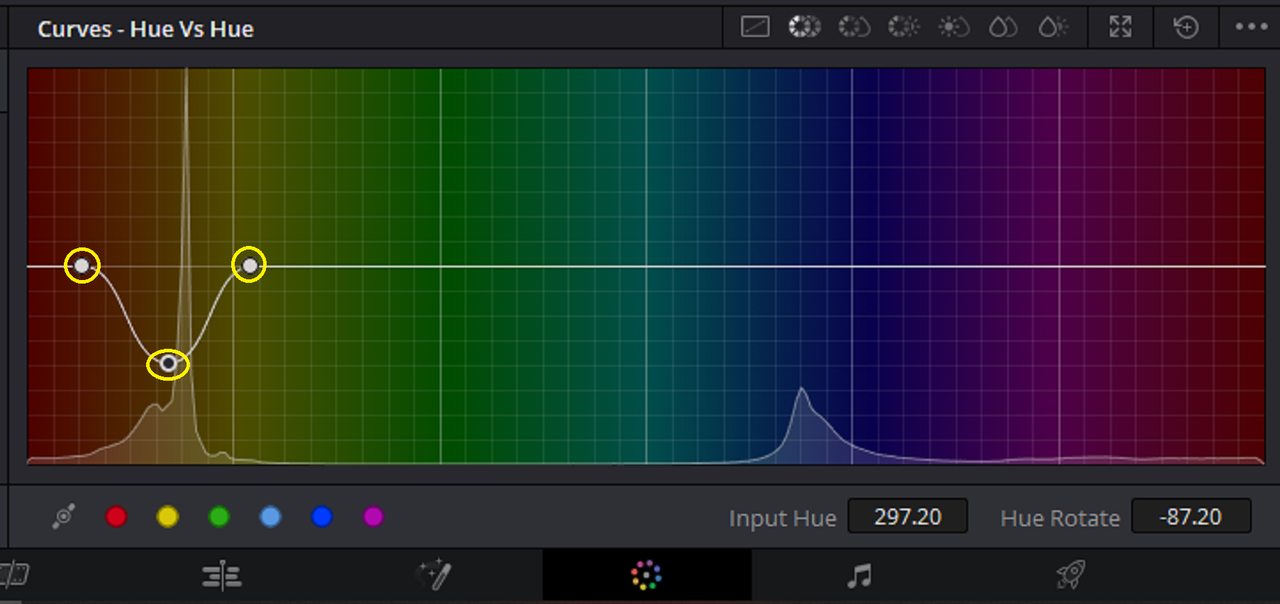Open the Fairlight audio page
This screenshot has height=604, width=1280.
click(859, 575)
